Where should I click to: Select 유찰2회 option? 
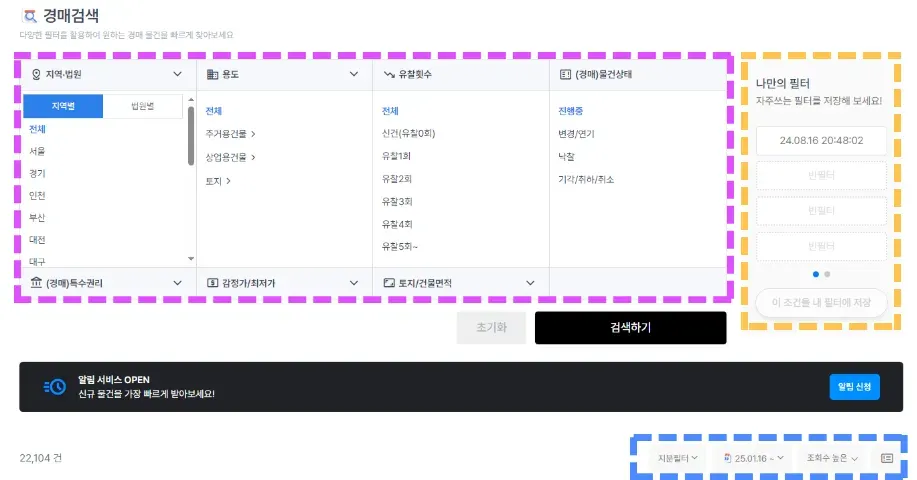pos(397,179)
